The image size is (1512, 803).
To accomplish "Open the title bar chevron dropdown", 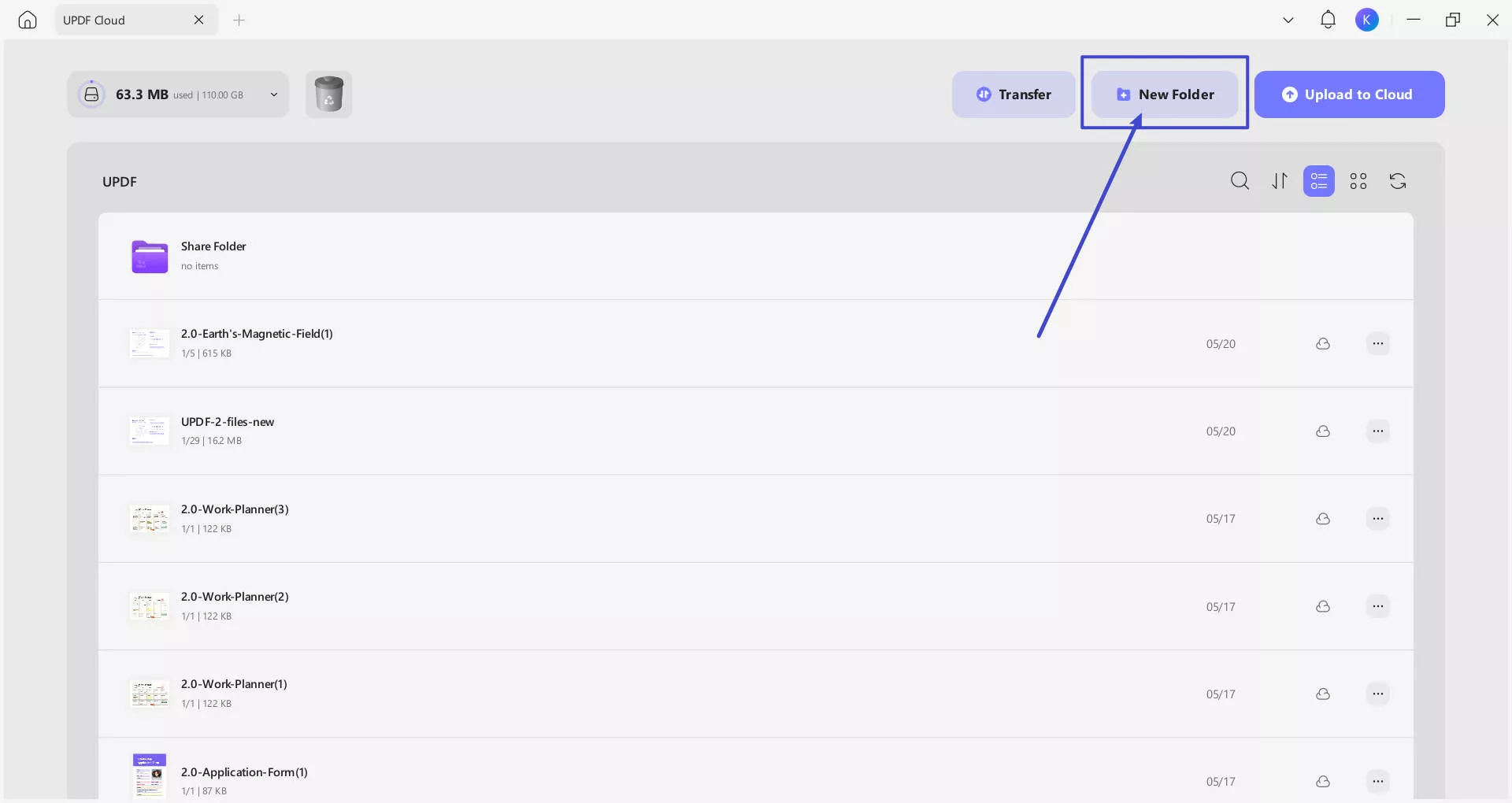I will (1288, 20).
